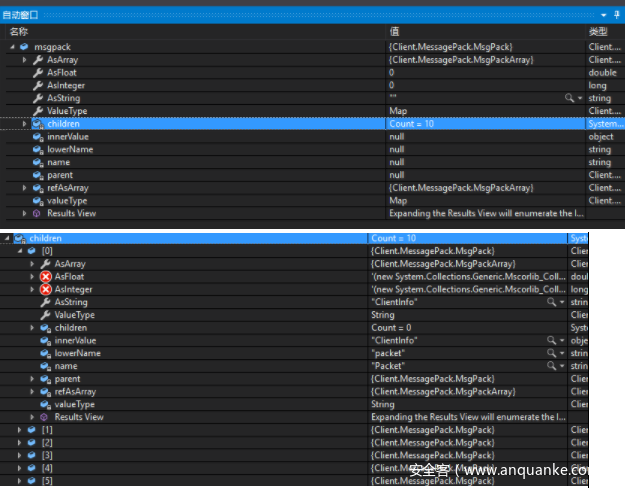Click magnifier icon on name "Packet" row
Image resolution: width=625 pixels, height=489 pixels.
click(549, 366)
